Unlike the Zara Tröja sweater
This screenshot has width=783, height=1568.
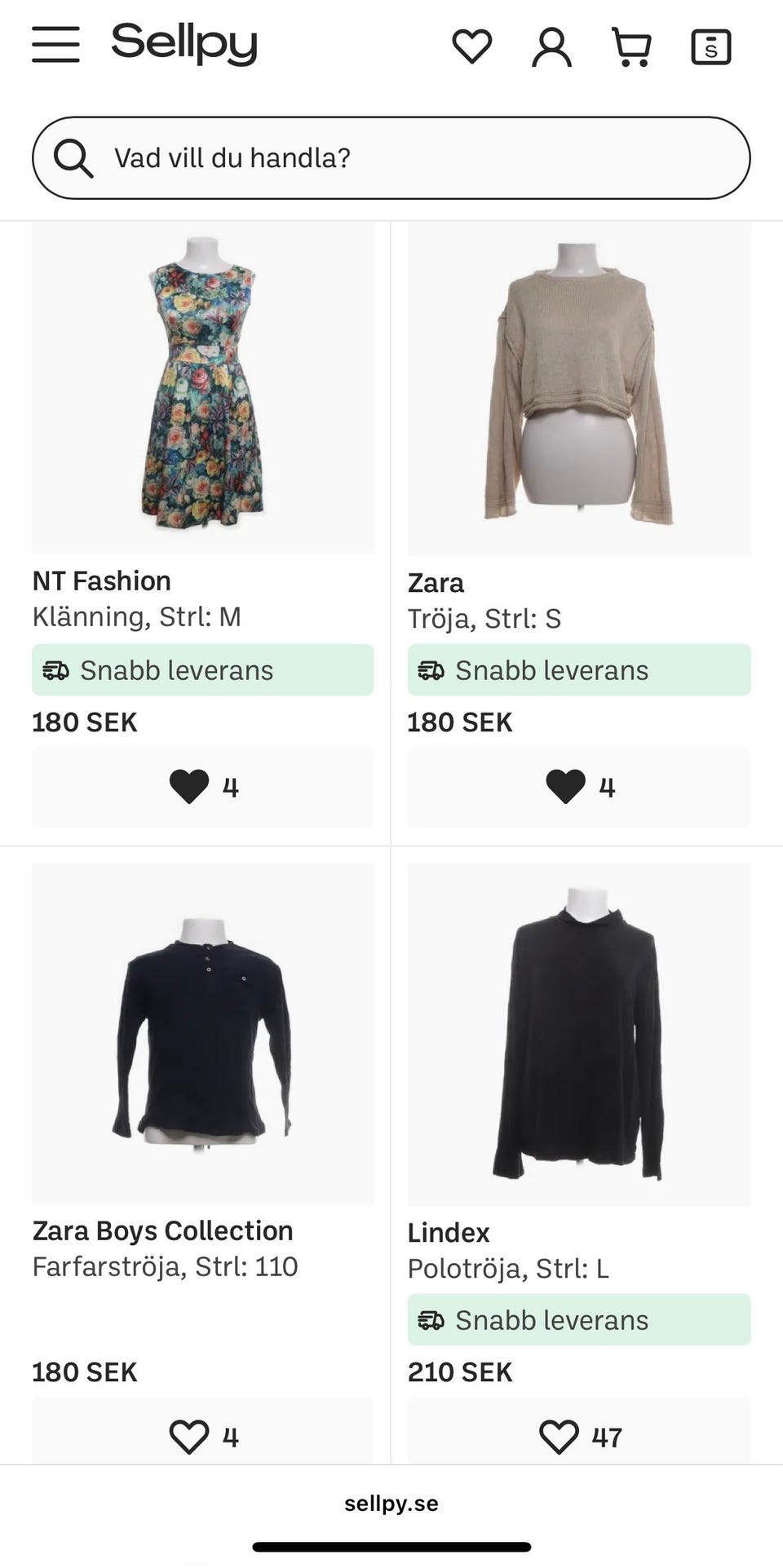(x=579, y=787)
